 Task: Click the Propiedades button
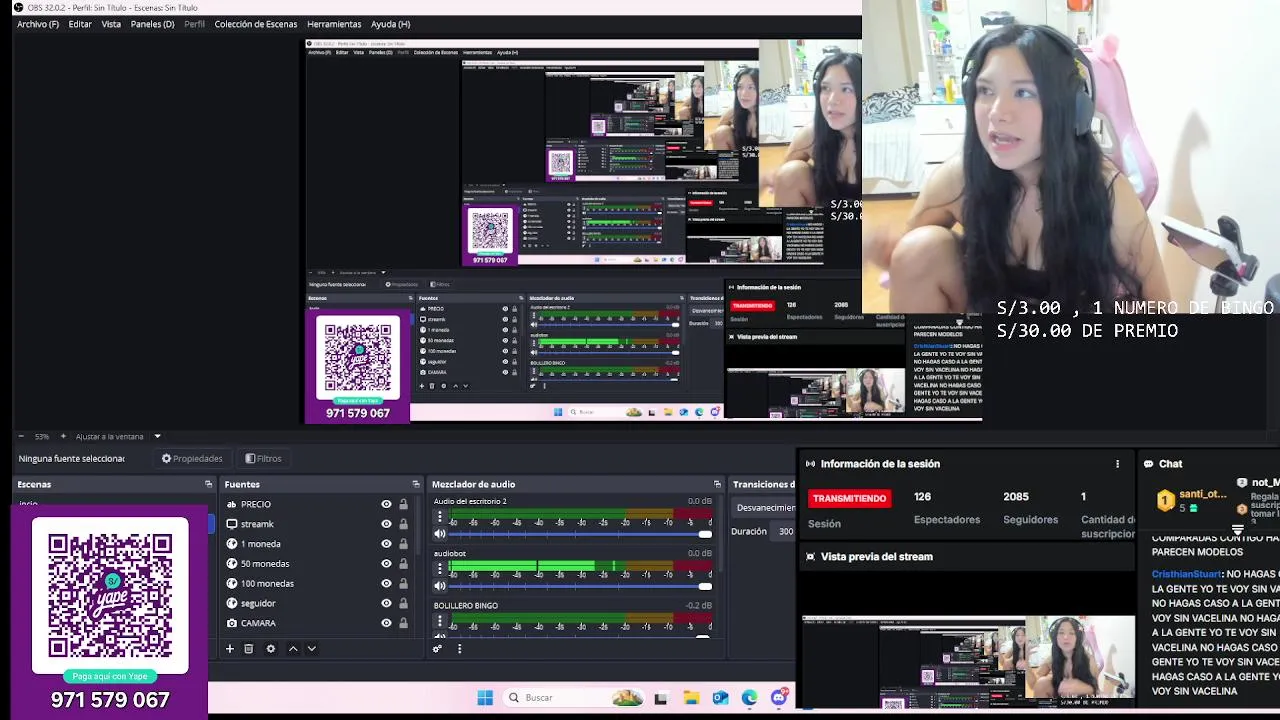click(x=192, y=458)
